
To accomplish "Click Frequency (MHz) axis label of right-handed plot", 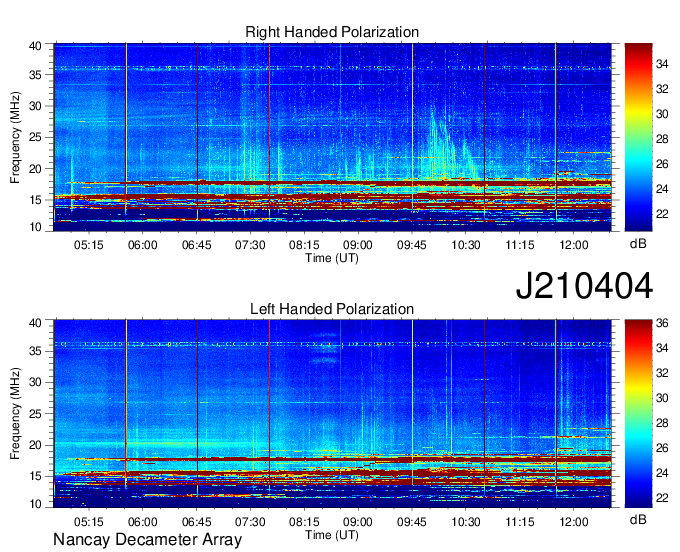I will [15, 137].
